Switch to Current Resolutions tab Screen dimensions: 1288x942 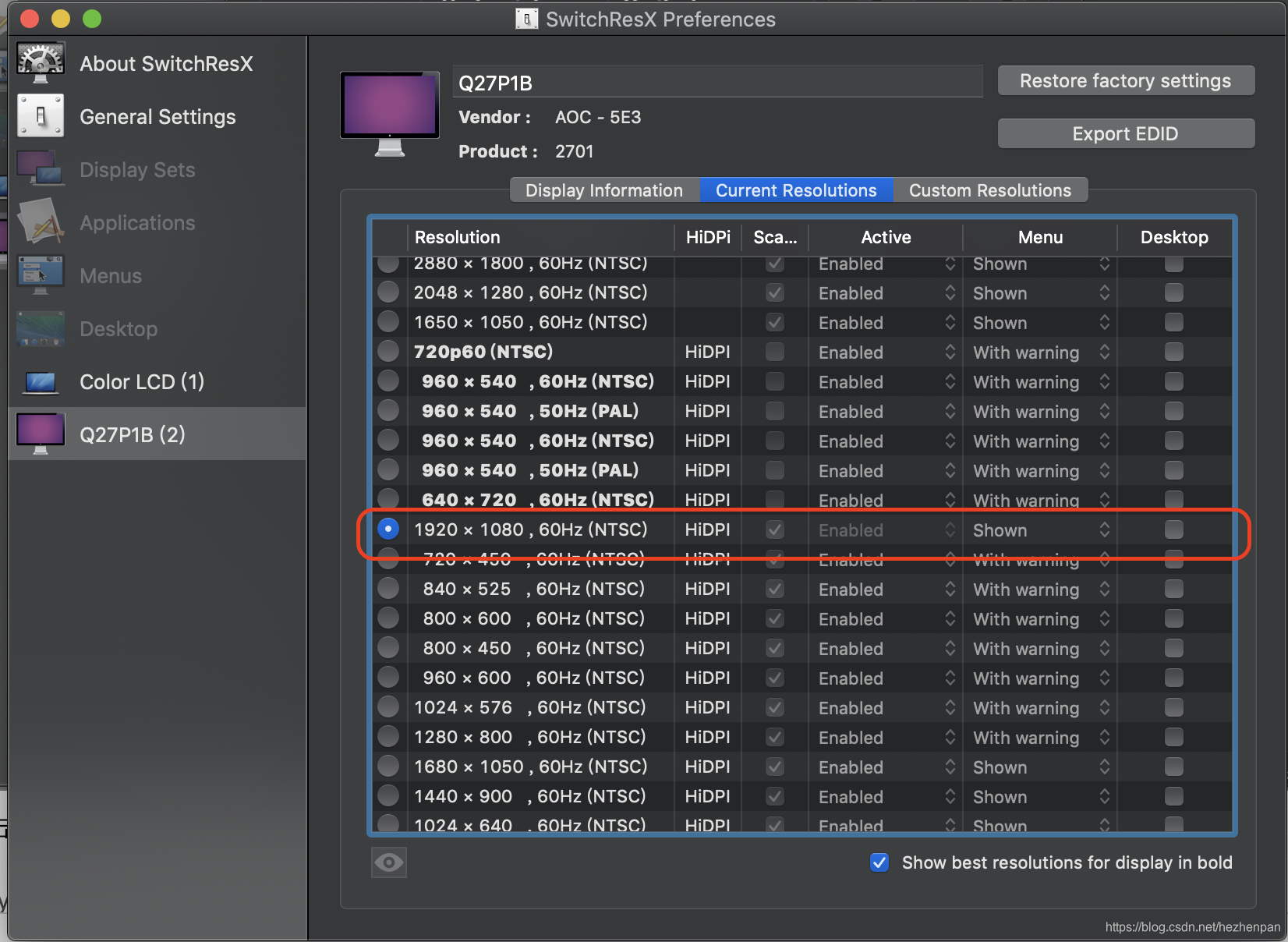[x=796, y=190]
